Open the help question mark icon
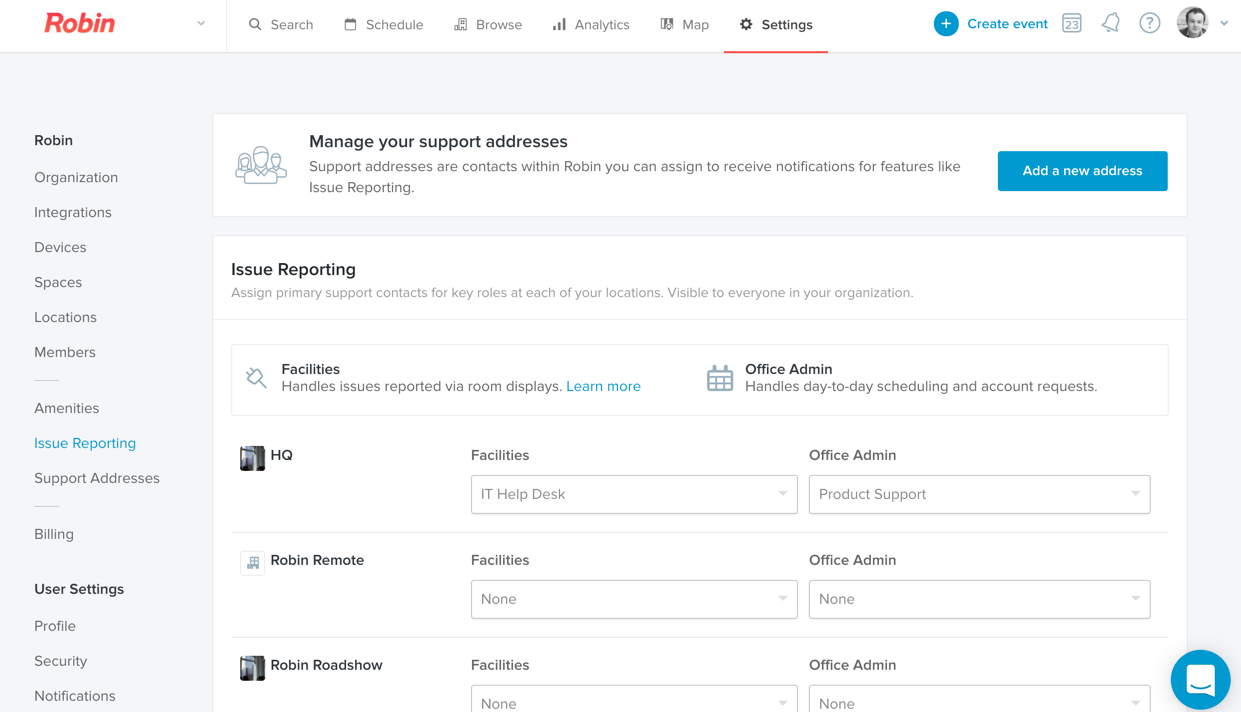1241x712 pixels. [1150, 23]
